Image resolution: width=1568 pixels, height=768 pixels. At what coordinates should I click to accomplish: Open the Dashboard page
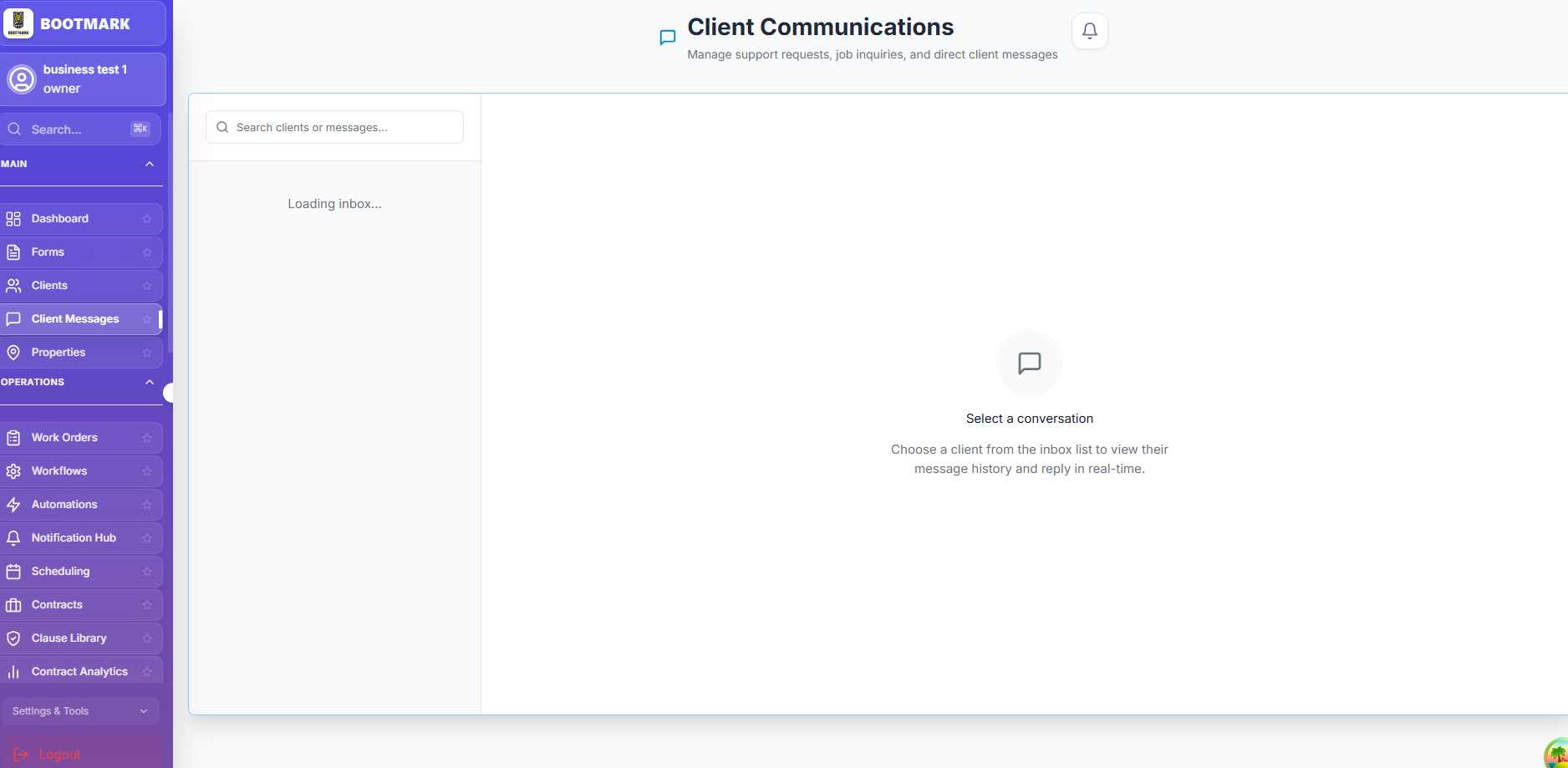coord(81,219)
